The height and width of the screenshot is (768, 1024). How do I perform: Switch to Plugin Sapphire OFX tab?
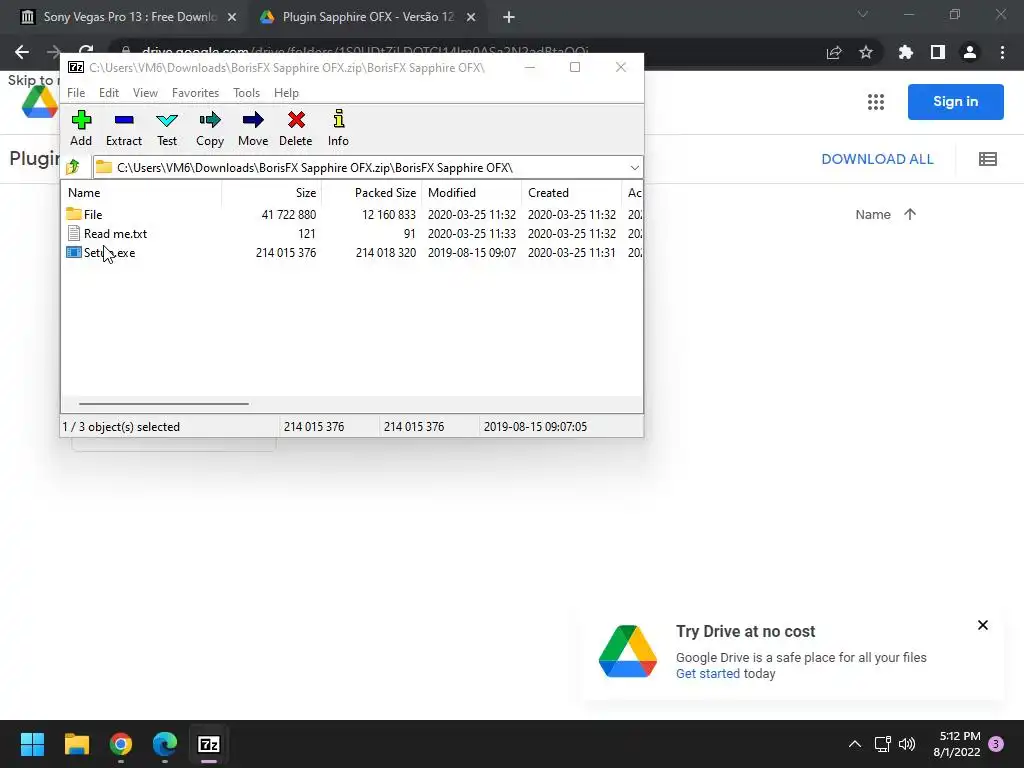[x=368, y=17]
